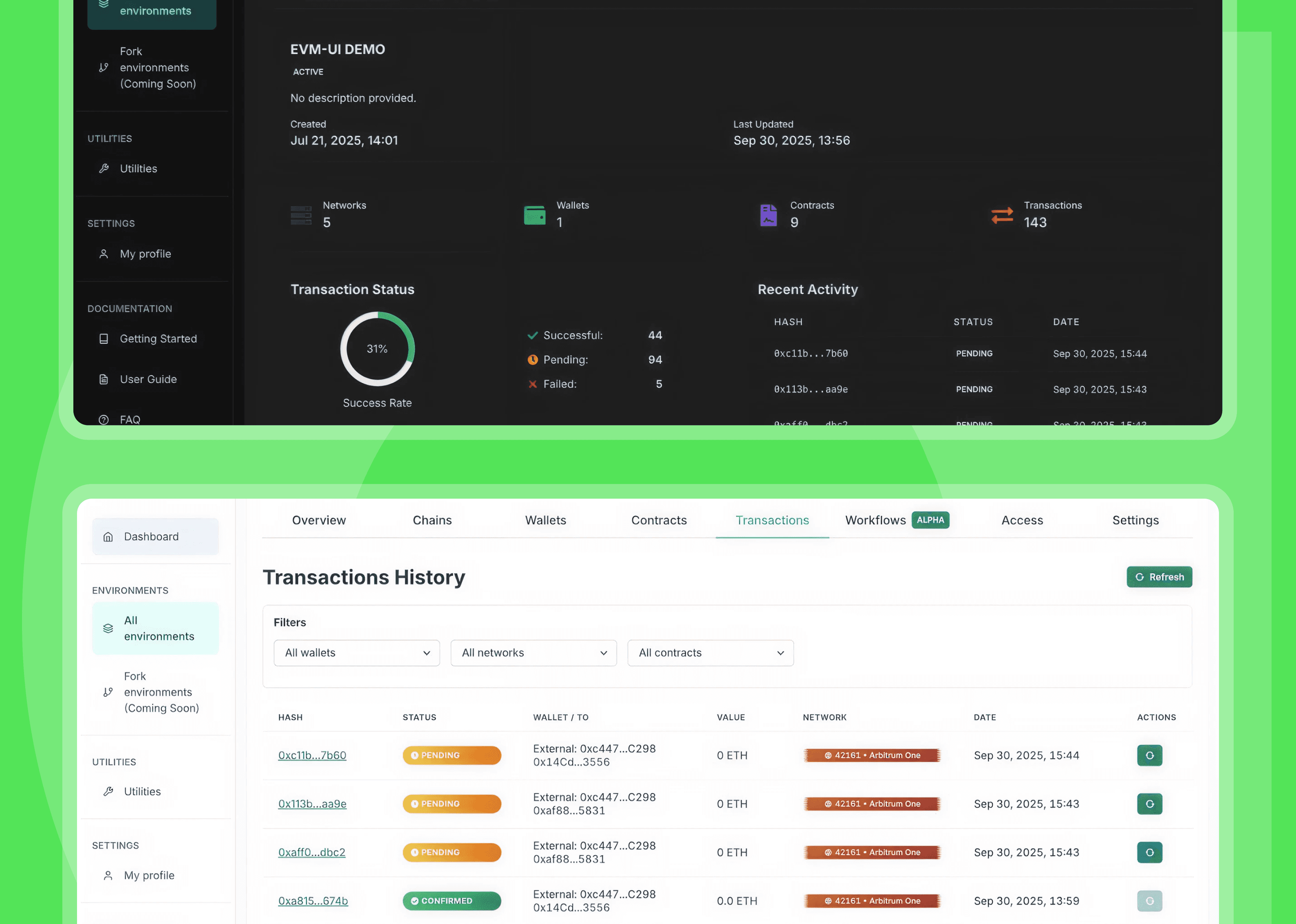Click refresh icon for 0xc11b...7b60 transaction
Screen dimensions: 1296x924
click(1149, 755)
